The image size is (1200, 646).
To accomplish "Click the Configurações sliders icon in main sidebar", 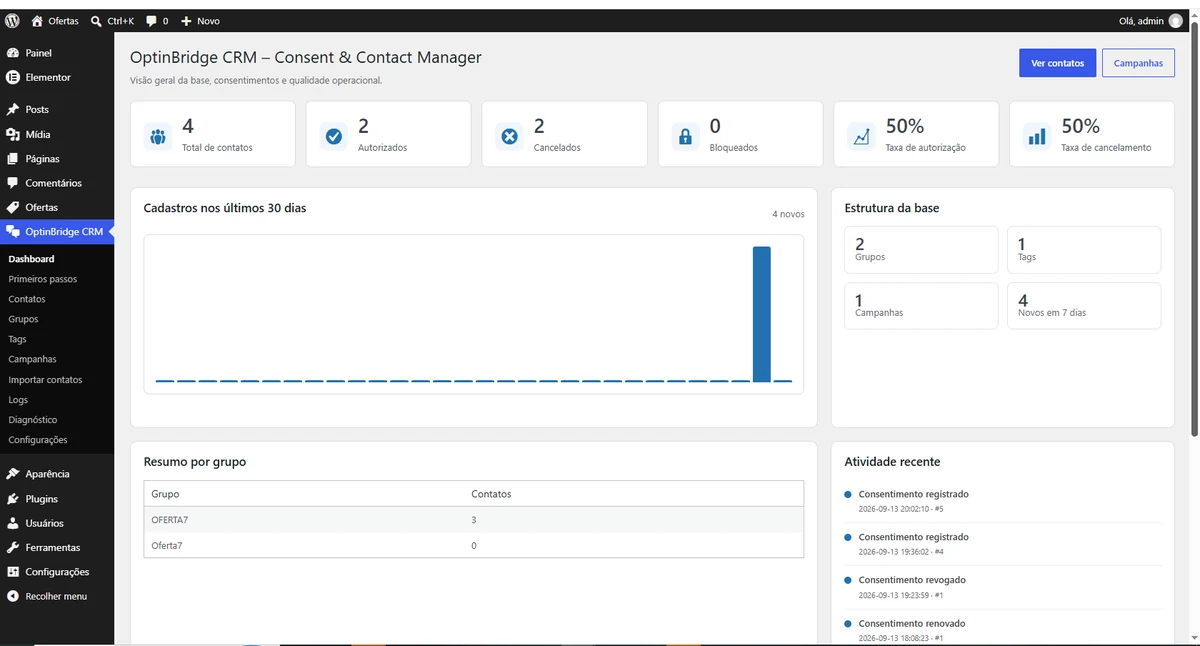I will tap(13, 572).
